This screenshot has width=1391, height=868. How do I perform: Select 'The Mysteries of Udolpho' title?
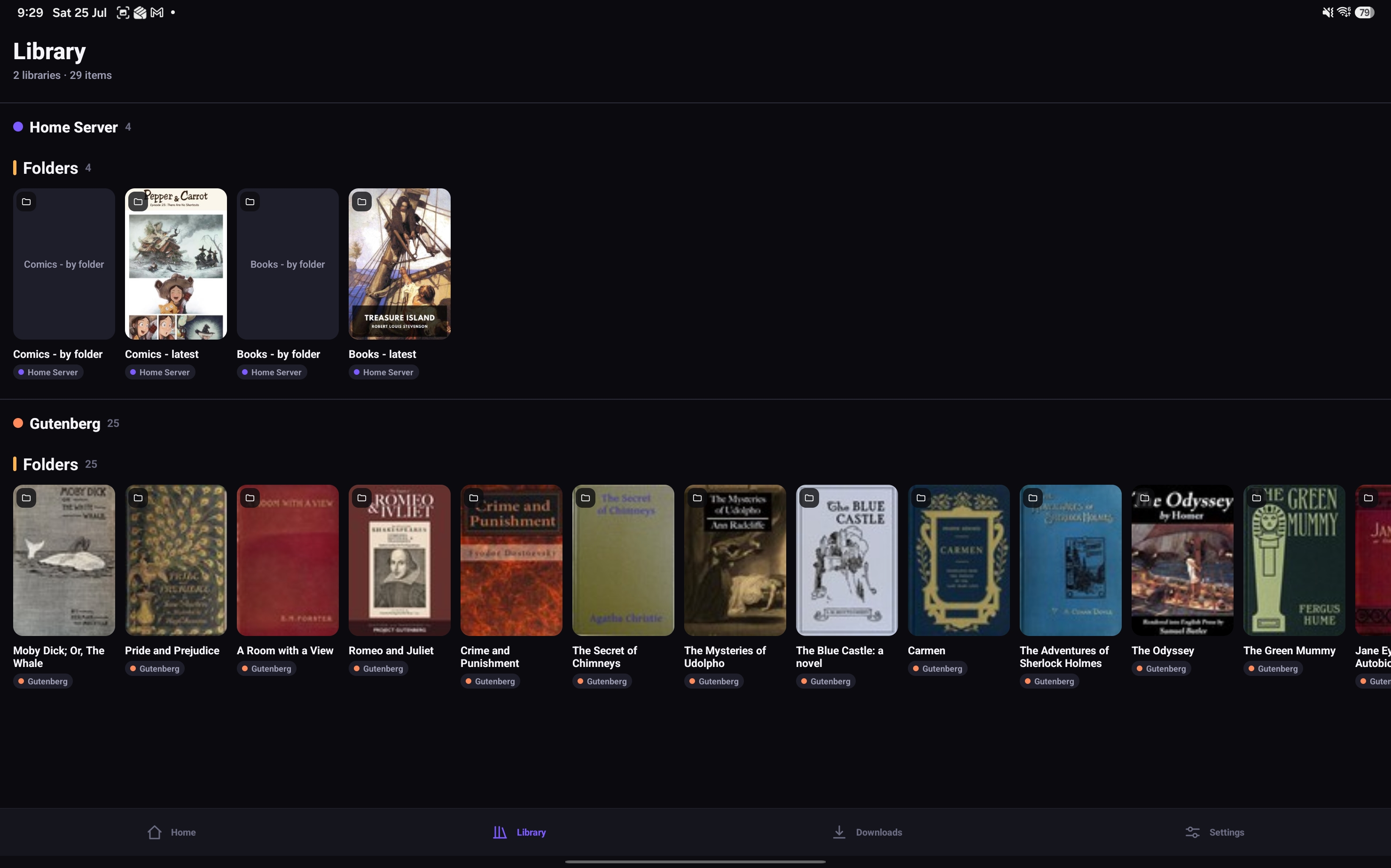[x=725, y=656]
